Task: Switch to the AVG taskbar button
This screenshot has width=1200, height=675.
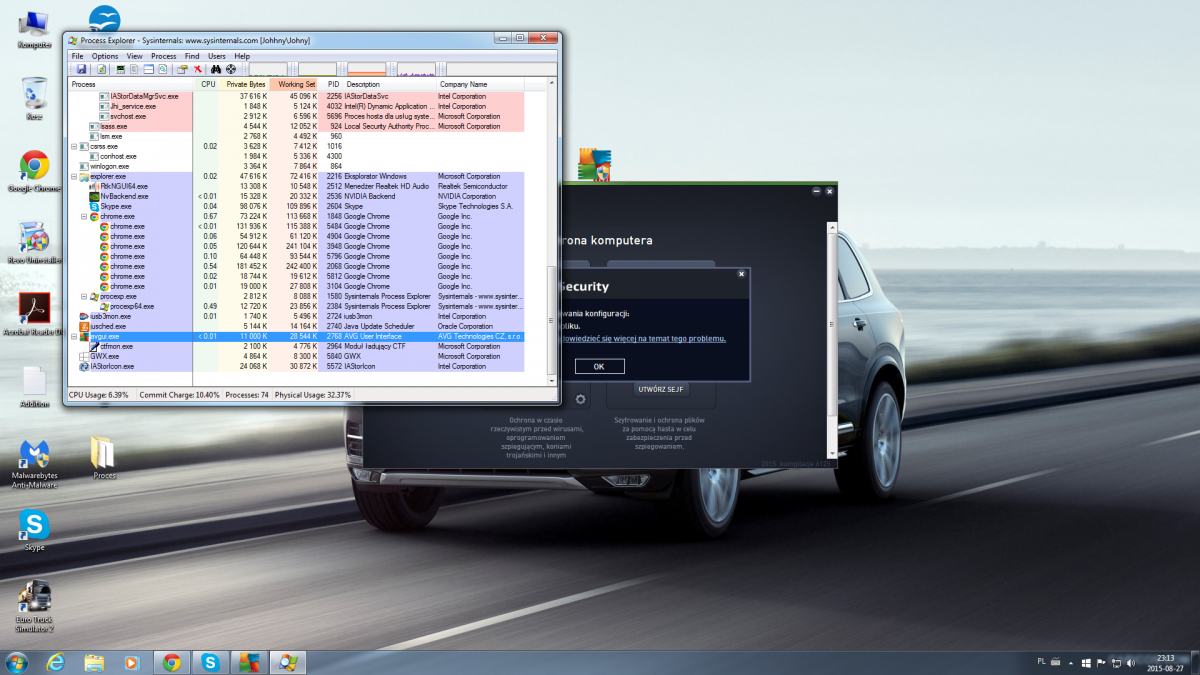Action: click(247, 662)
